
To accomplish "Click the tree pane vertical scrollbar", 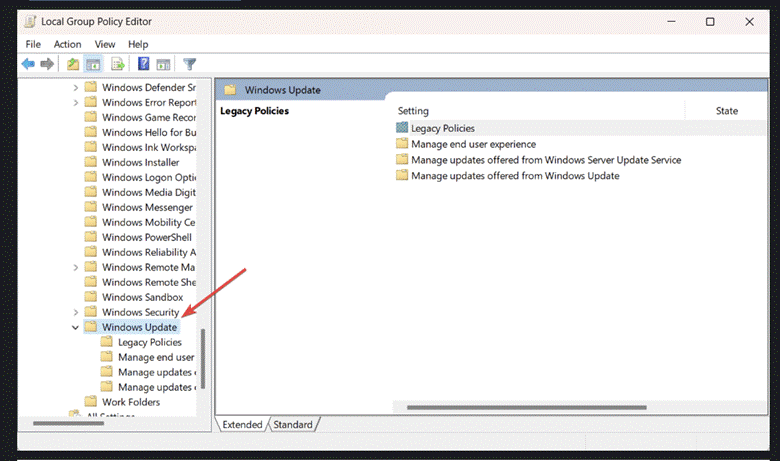I will (203, 358).
